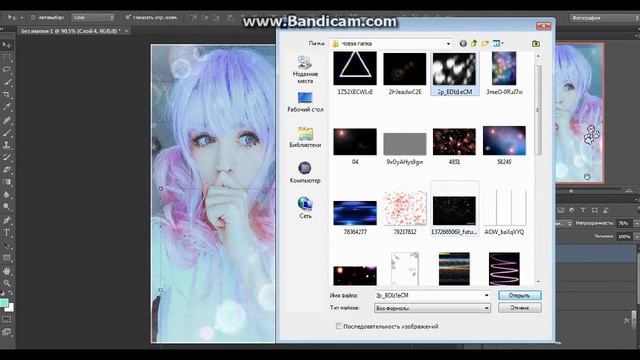Select the Path Selection tool
The height and width of the screenshot is (360, 640).
tap(7, 246)
